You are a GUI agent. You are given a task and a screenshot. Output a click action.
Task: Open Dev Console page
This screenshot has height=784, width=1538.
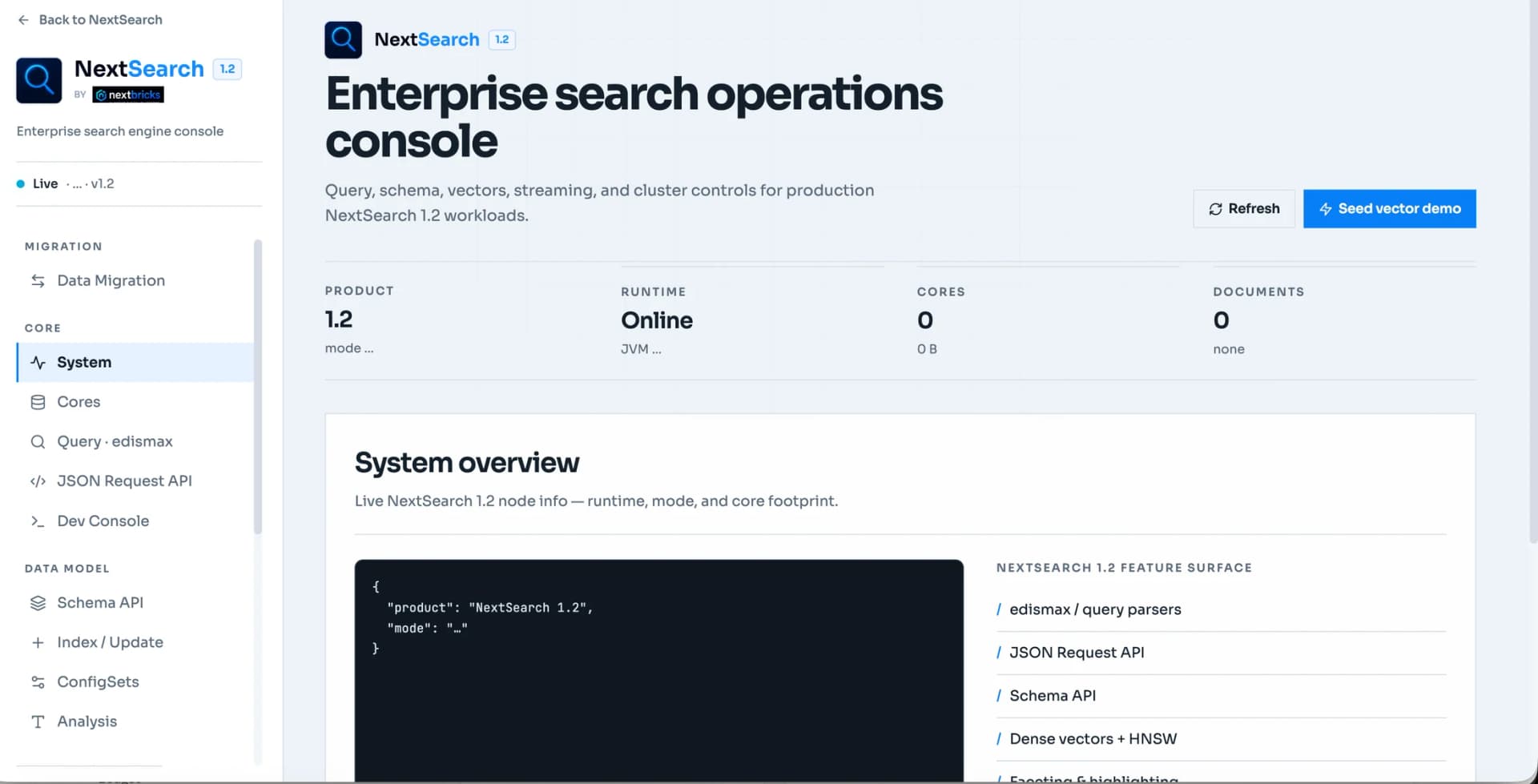click(x=135, y=521)
